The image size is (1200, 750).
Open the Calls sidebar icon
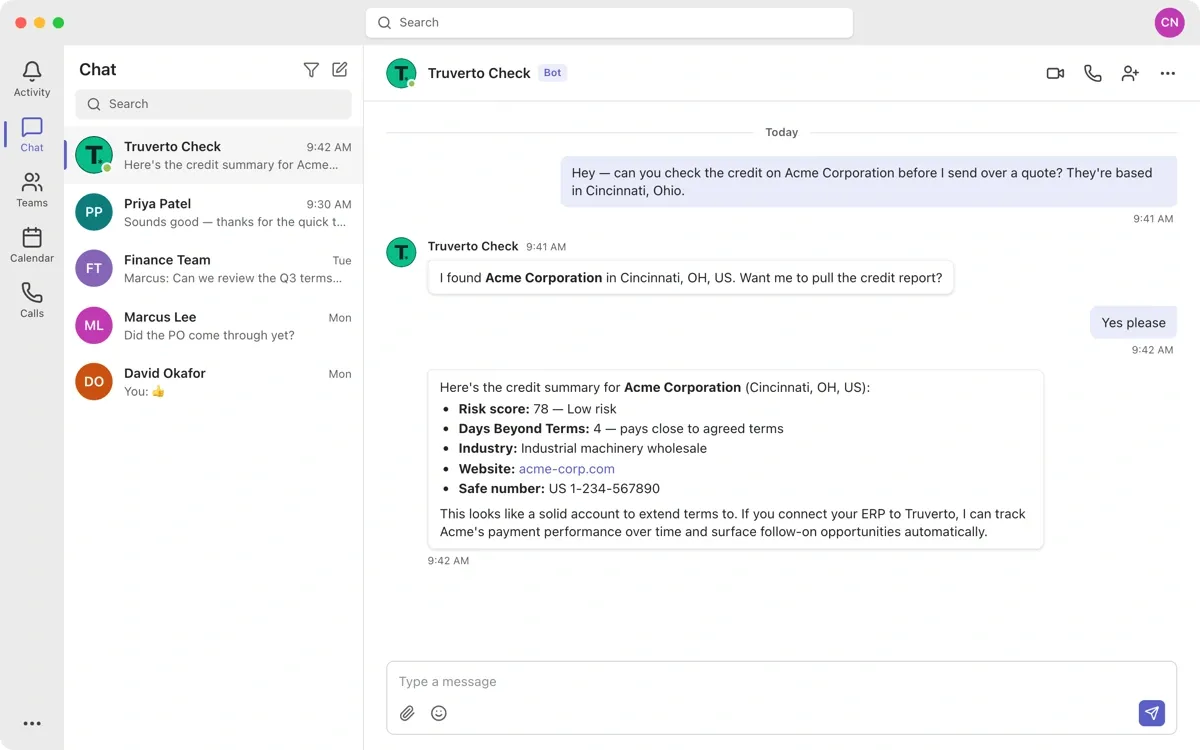(32, 292)
